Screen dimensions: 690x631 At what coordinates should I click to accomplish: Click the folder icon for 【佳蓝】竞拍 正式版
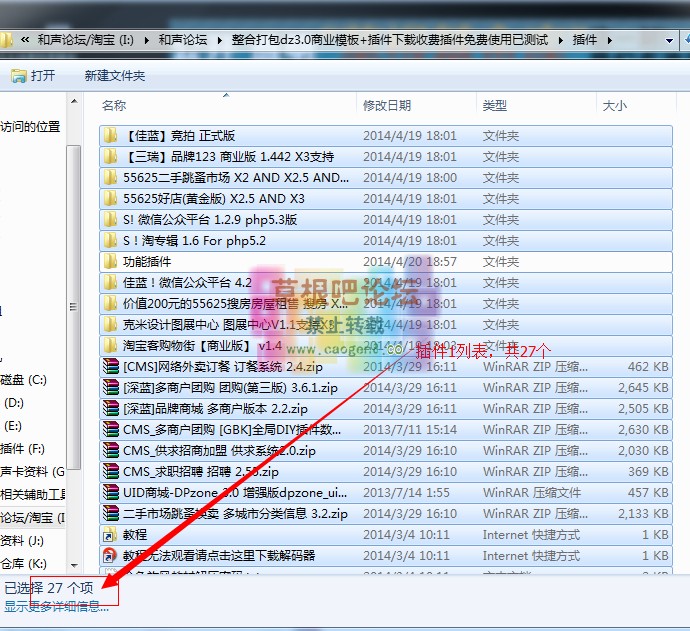tap(110, 136)
